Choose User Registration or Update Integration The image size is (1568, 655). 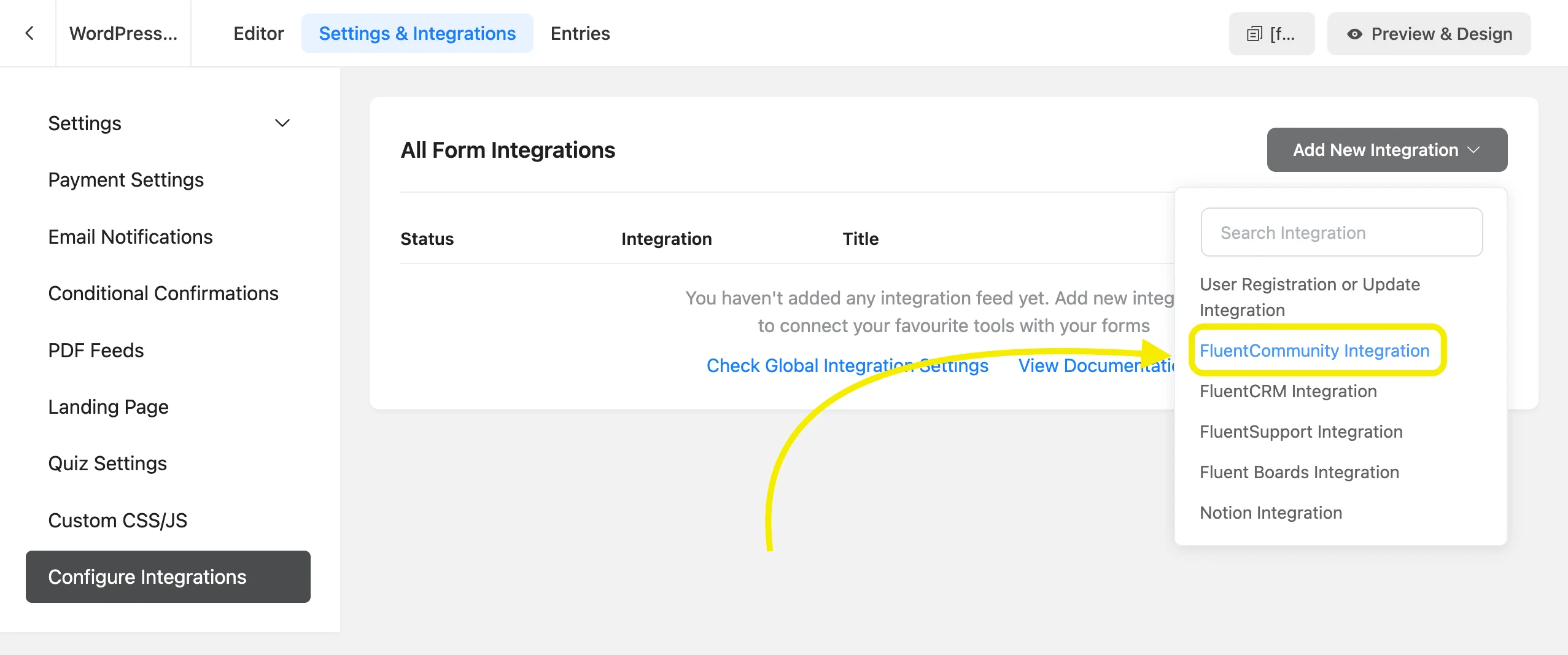pos(1310,297)
